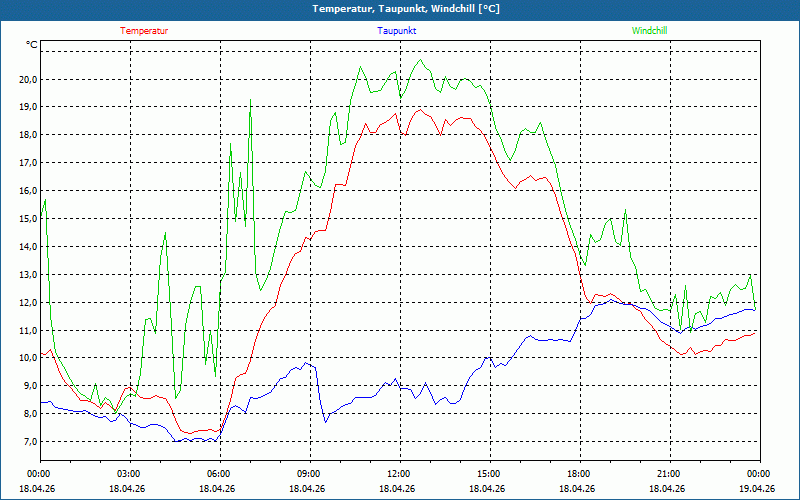Select the 15:00 time axis label

[488, 474]
